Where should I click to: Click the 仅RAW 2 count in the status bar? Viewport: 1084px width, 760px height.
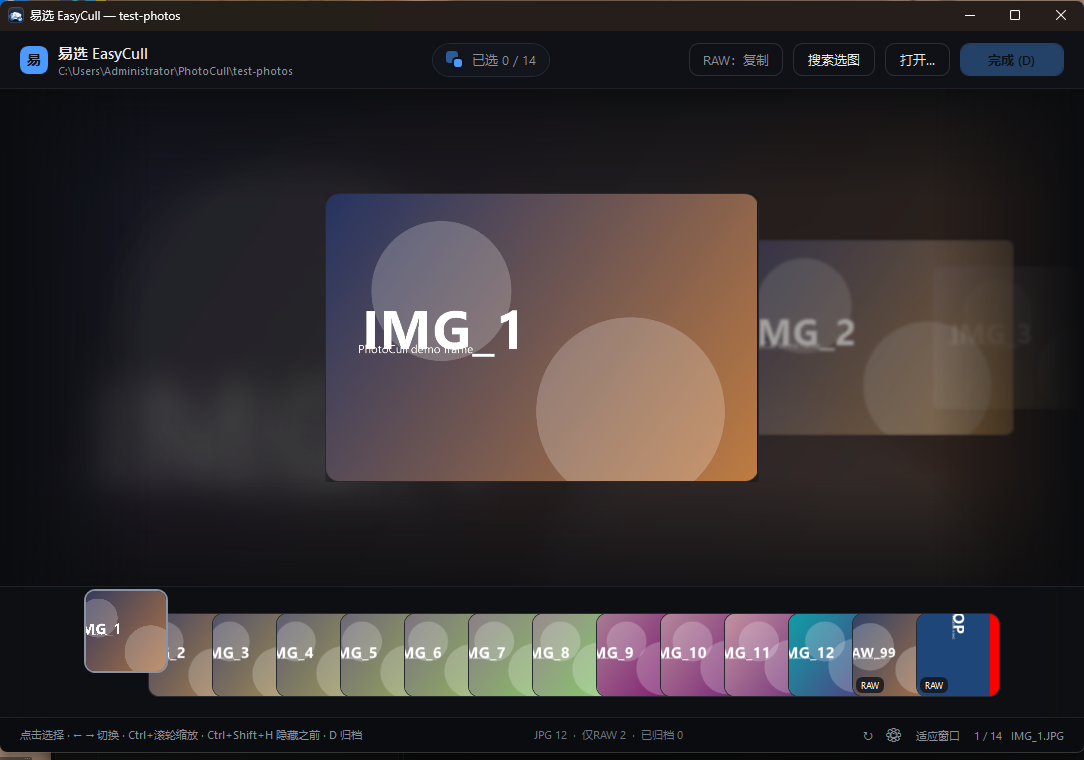(604, 735)
